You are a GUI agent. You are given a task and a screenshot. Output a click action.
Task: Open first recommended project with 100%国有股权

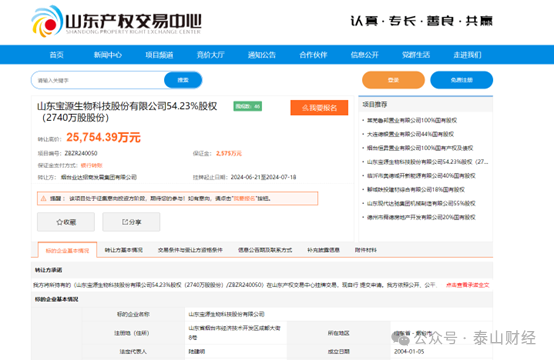click(x=412, y=120)
